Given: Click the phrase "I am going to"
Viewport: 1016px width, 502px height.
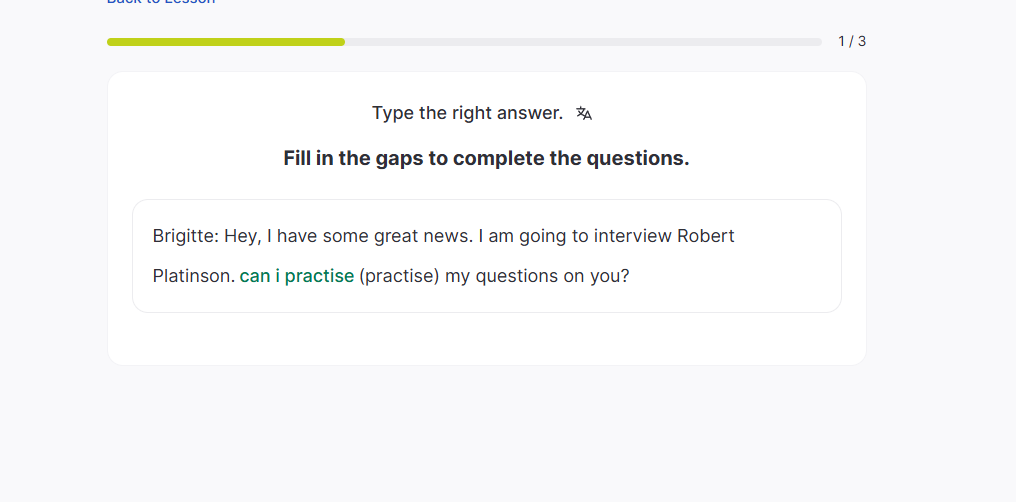Looking at the screenshot, I should (x=533, y=237).
